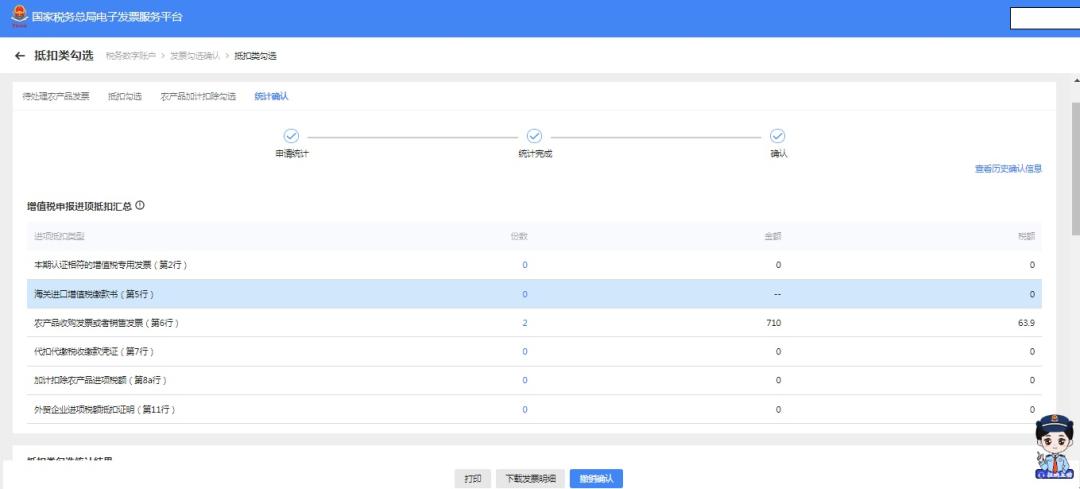Click the tax bureau emblem logo
Viewport: 1080px width, 489px height.
coord(19,17)
